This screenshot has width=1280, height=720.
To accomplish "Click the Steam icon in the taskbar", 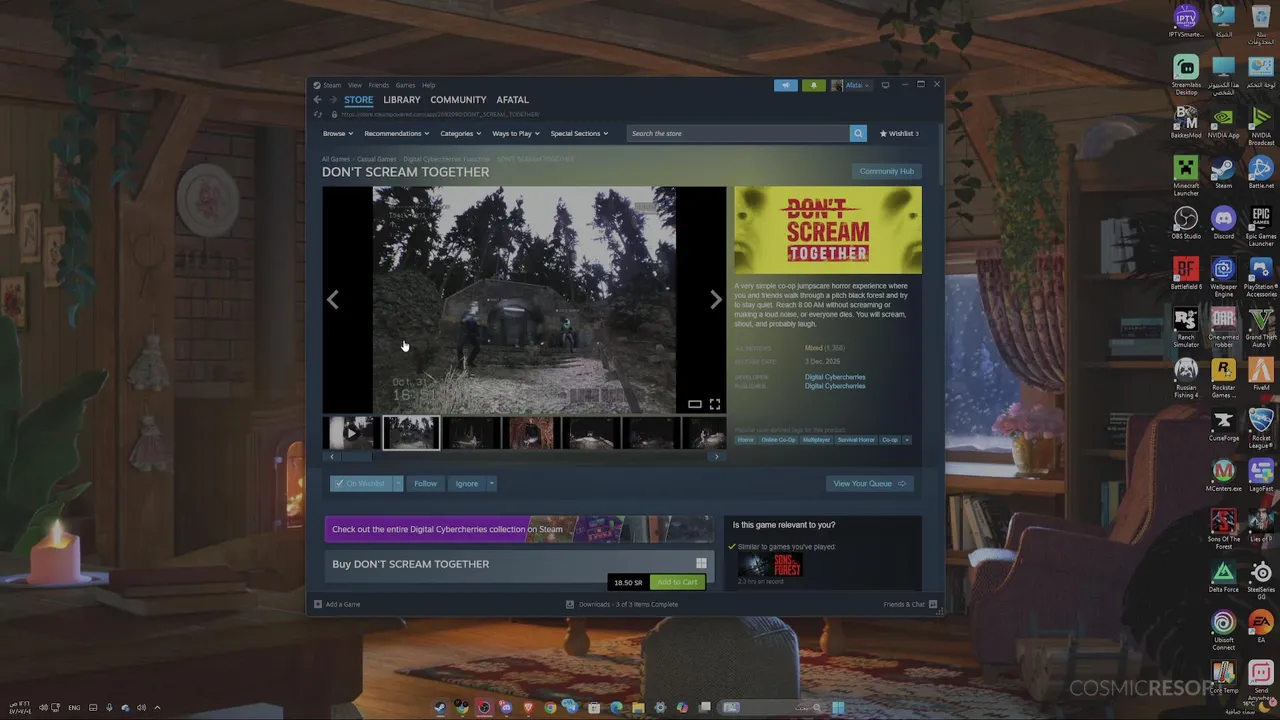I will click(x=439, y=707).
